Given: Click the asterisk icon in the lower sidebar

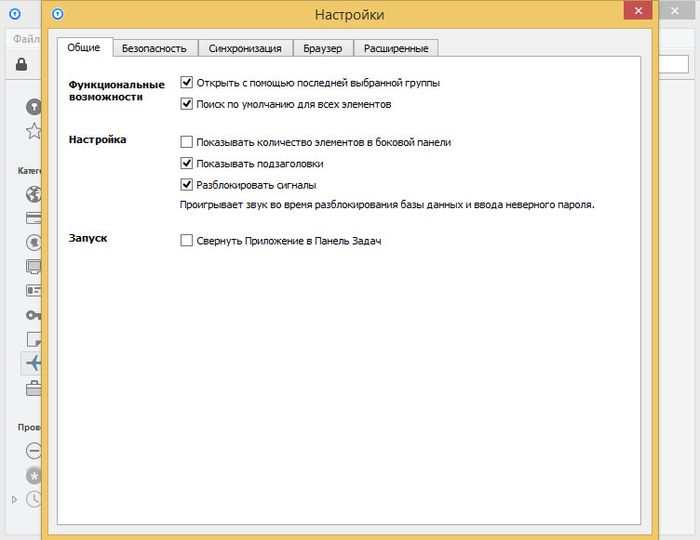Looking at the screenshot, I should tap(33, 475).
